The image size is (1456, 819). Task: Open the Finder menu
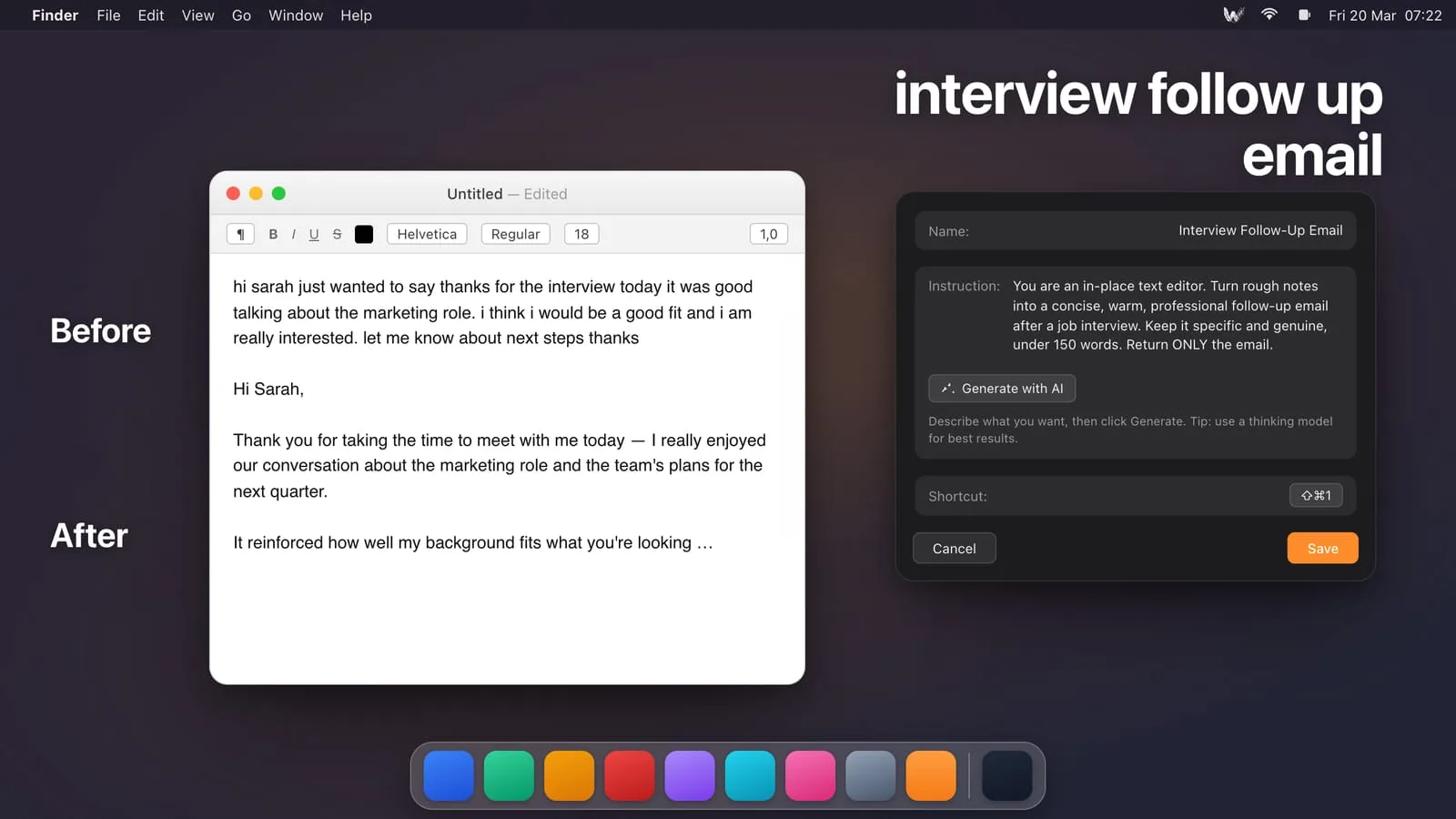coord(55,15)
